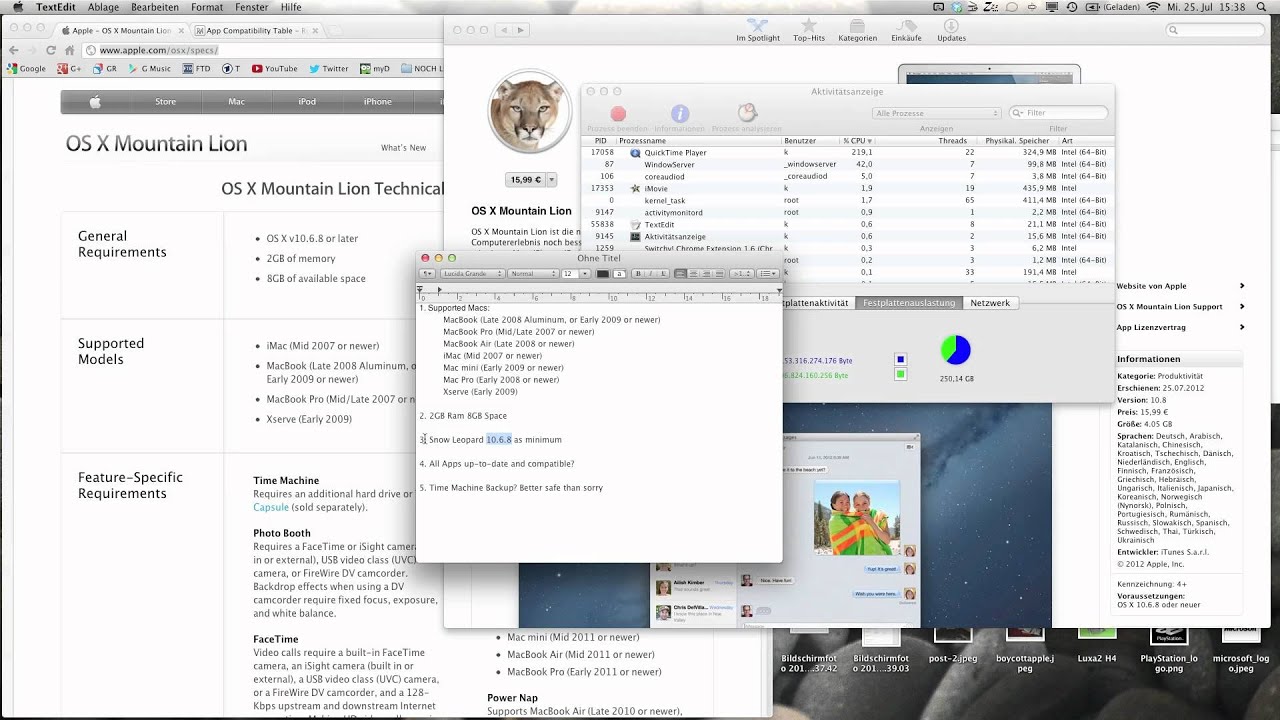Image resolution: width=1280 pixels, height=720 pixels.
Task: Click Prozess analysieren icon
Action: coord(747,113)
